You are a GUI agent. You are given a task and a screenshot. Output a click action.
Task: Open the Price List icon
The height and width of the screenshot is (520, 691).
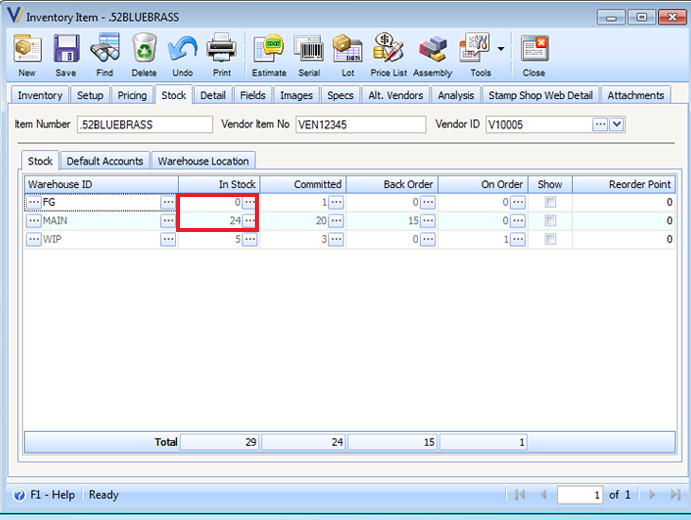tap(388, 55)
